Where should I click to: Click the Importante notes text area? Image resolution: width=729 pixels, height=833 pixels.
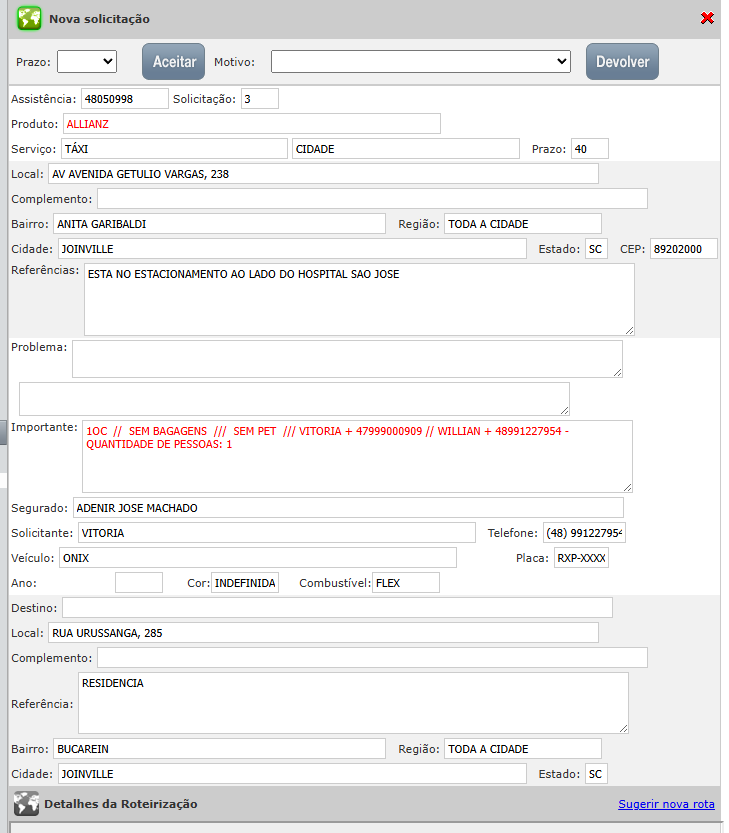click(x=356, y=455)
